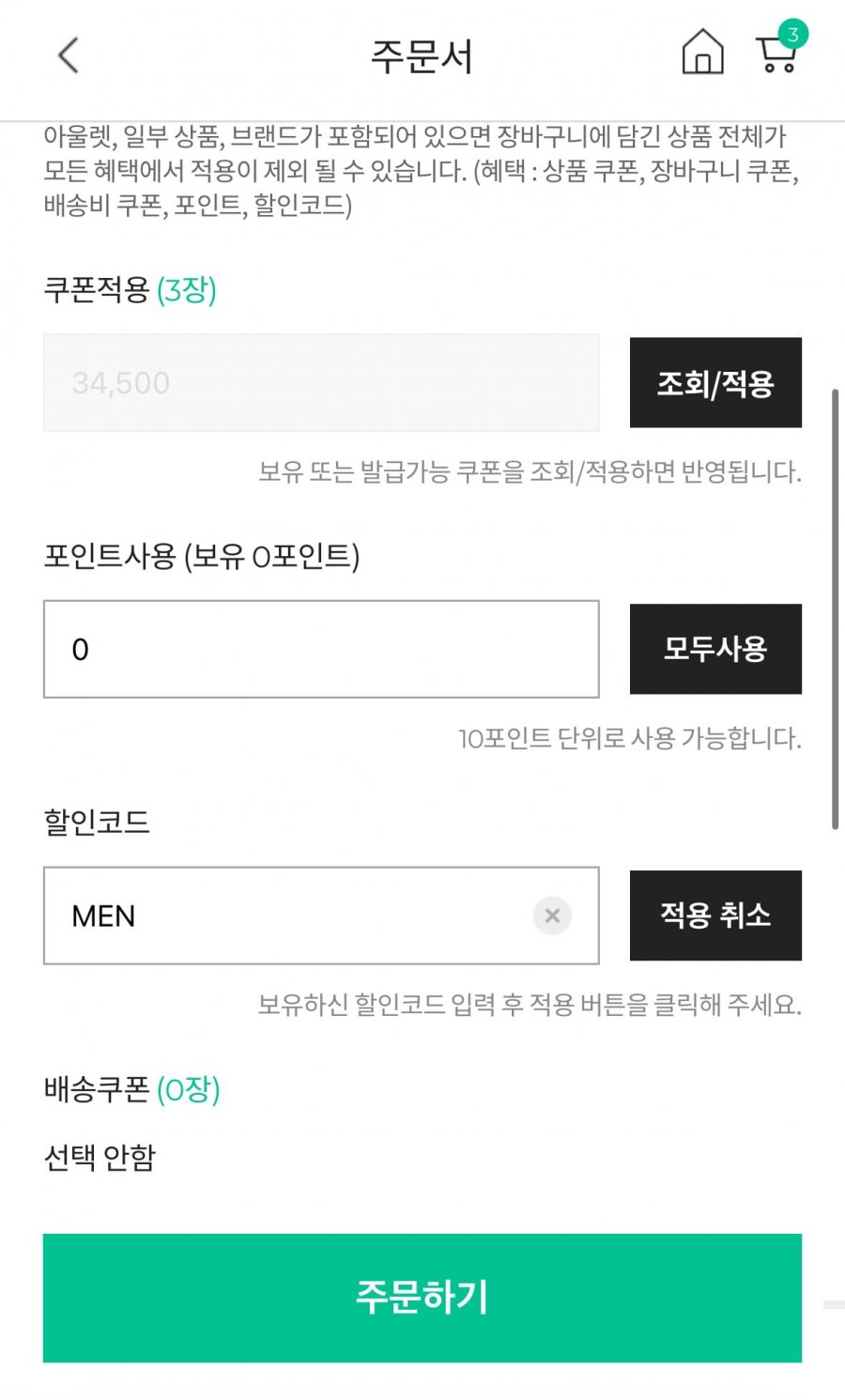Focus the points input field showing 0
The image size is (845, 1400).
pyautogui.click(x=321, y=649)
